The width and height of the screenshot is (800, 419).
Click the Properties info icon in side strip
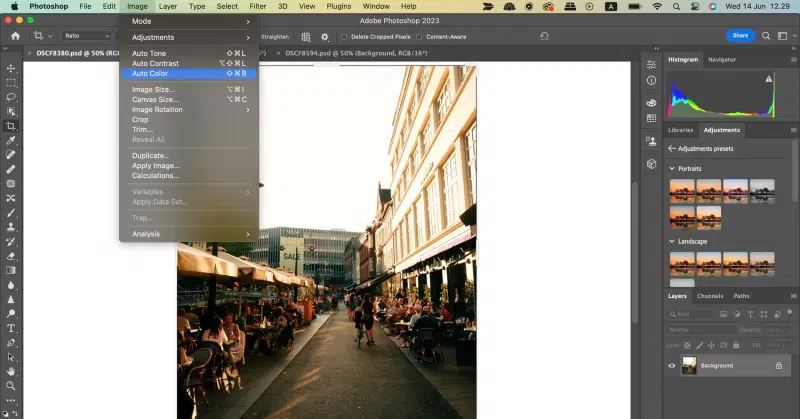click(651, 80)
